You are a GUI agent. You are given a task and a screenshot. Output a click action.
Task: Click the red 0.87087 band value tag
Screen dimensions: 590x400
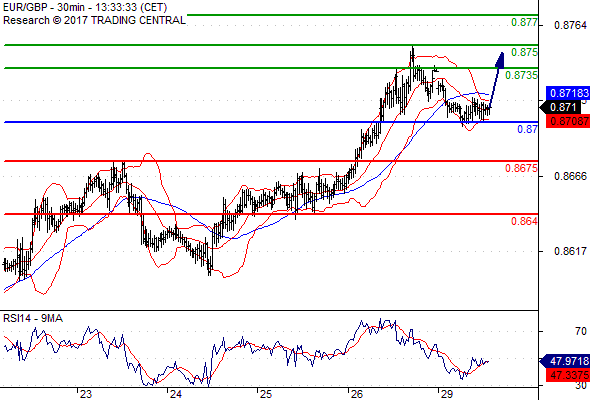click(x=568, y=121)
